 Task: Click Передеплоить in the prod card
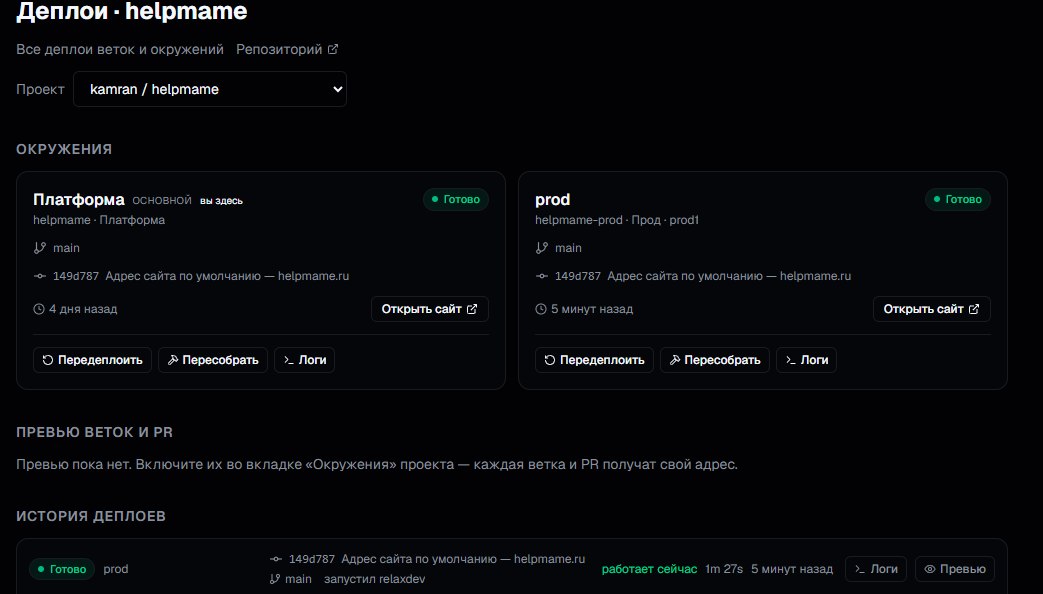(594, 360)
